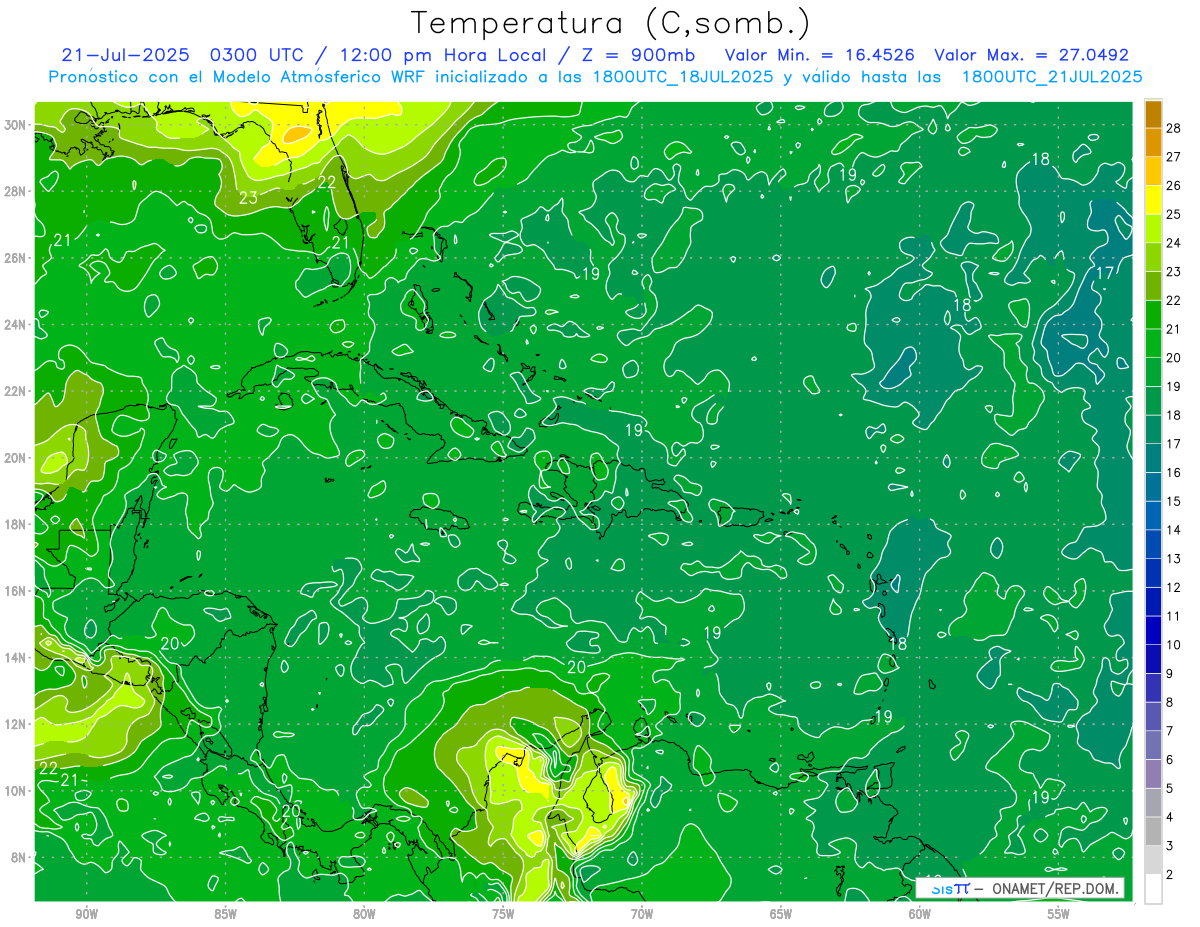Click the "55W" longitude axis label
The image size is (1200, 927).
click(x=1058, y=914)
